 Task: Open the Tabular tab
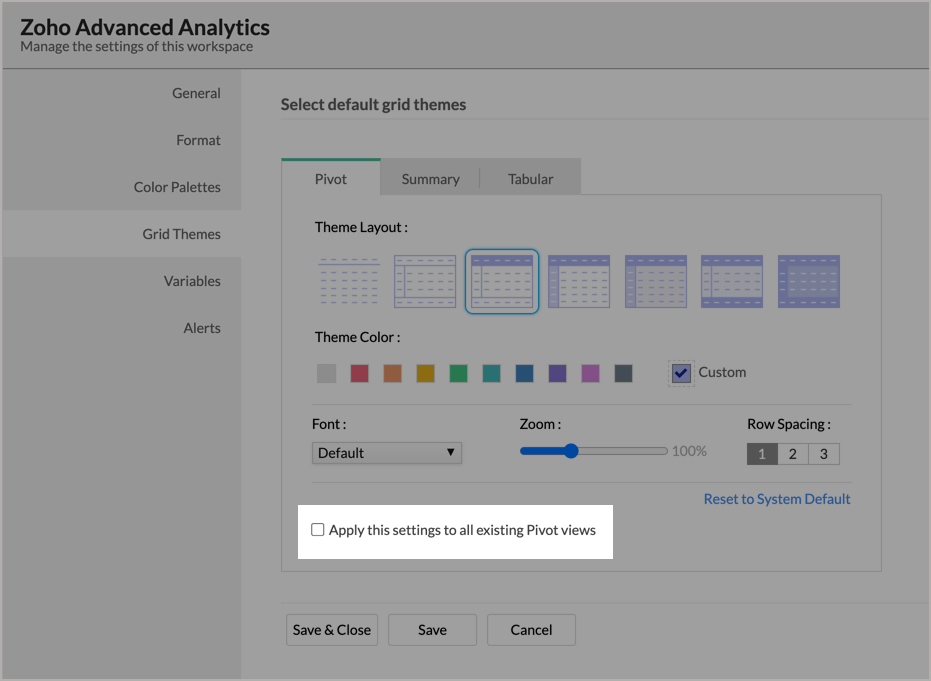(530, 179)
